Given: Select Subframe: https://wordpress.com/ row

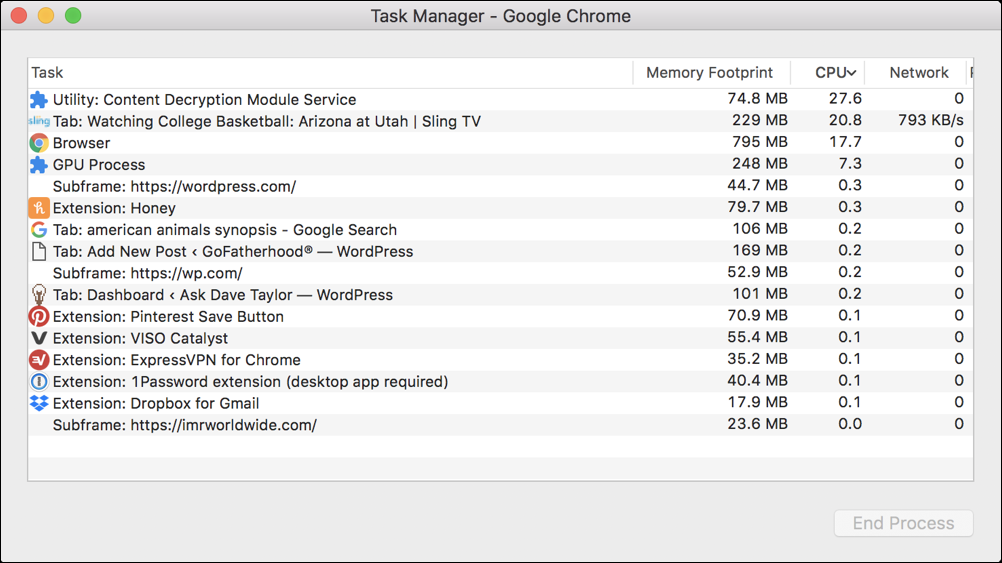Looking at the screenshot, I should coord(500,187).
